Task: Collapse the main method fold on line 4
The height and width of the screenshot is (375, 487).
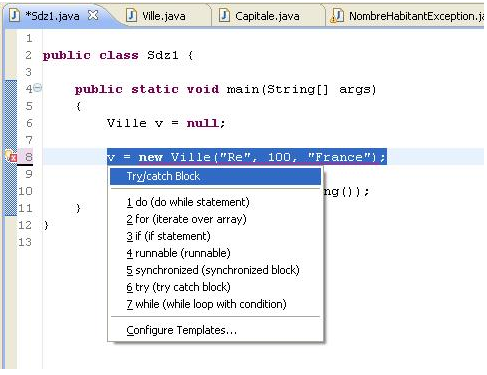Action: click(38, 88)
